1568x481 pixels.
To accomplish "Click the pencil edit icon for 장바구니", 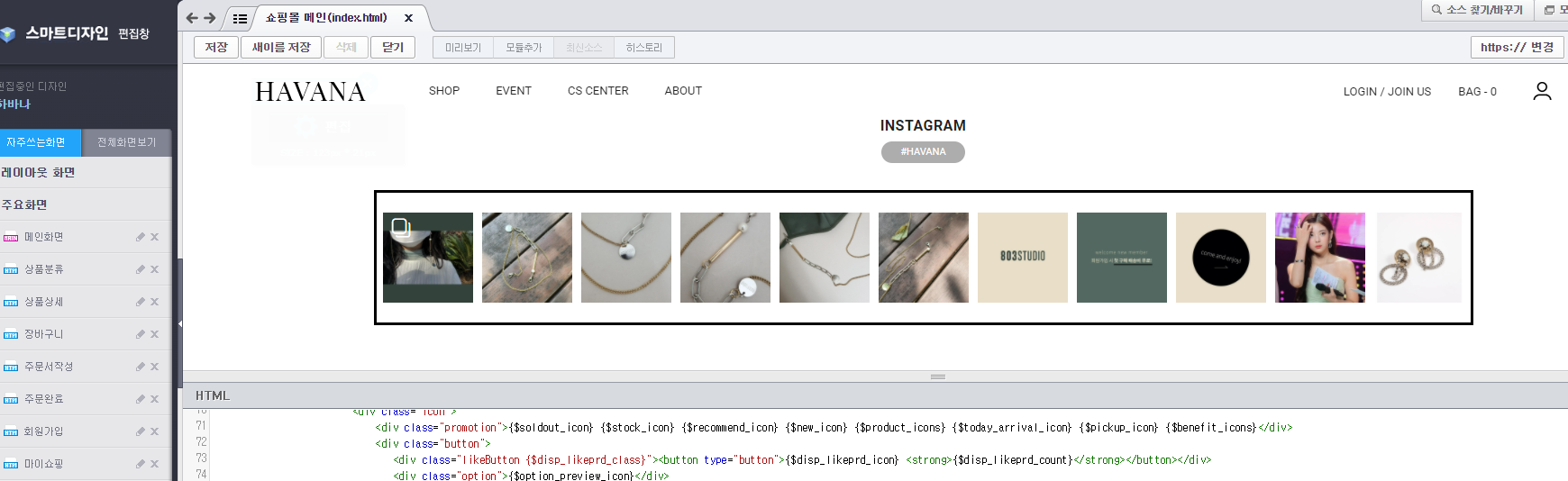I will [141, 334].
